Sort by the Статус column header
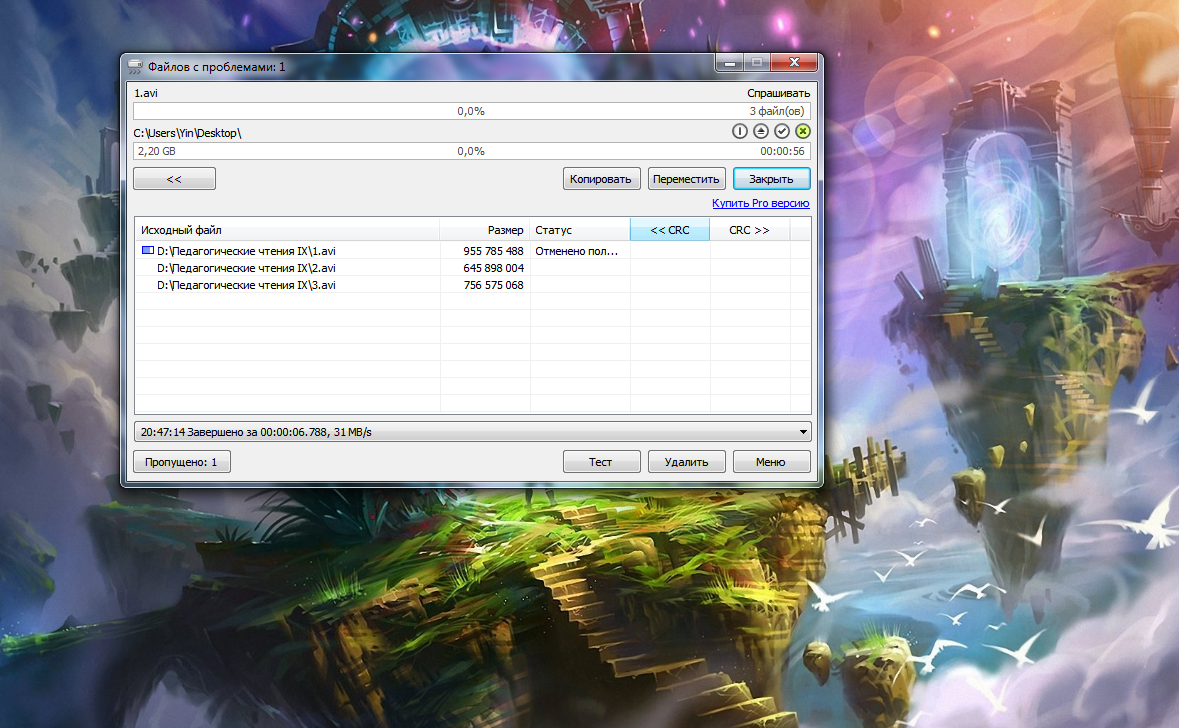Screen dimensions: 1179x728 click(x=580, y=230)
